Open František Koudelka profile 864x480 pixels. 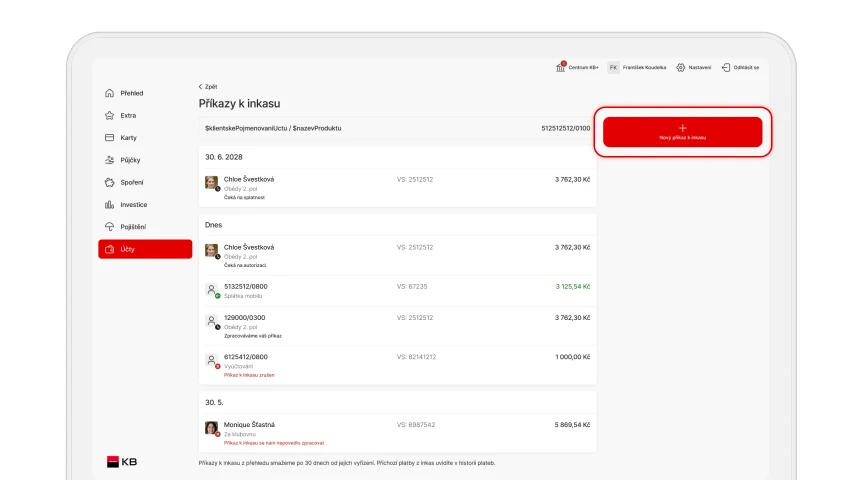(637, 67)
